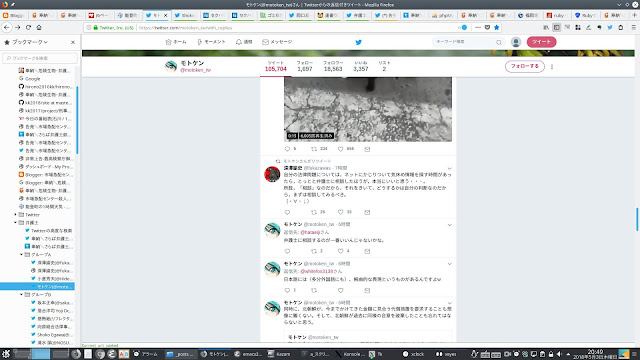The height and width of the screenshot is (360, 640).
Task: Select the フォロワー 18,563 profile tab
Action: pos(333,66)
